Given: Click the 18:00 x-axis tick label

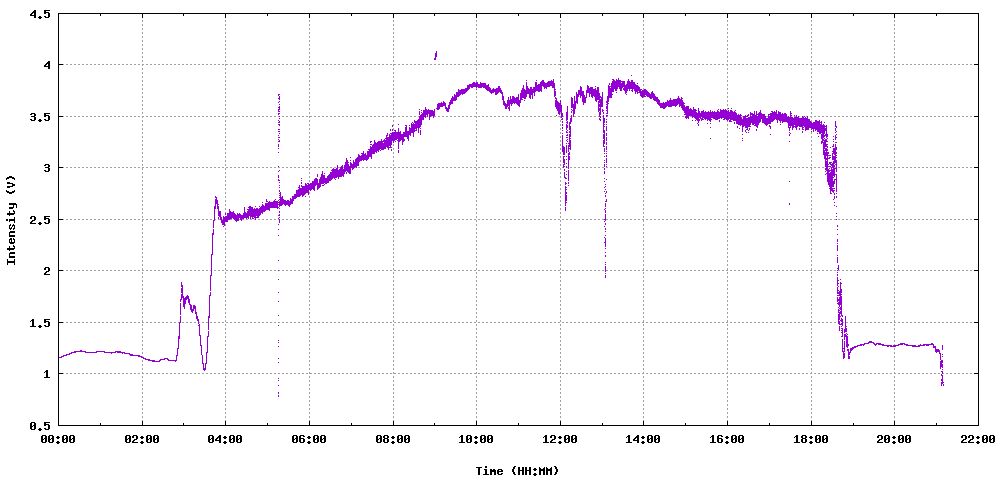Looking at the screenshot, I should (x=811, y=439).
